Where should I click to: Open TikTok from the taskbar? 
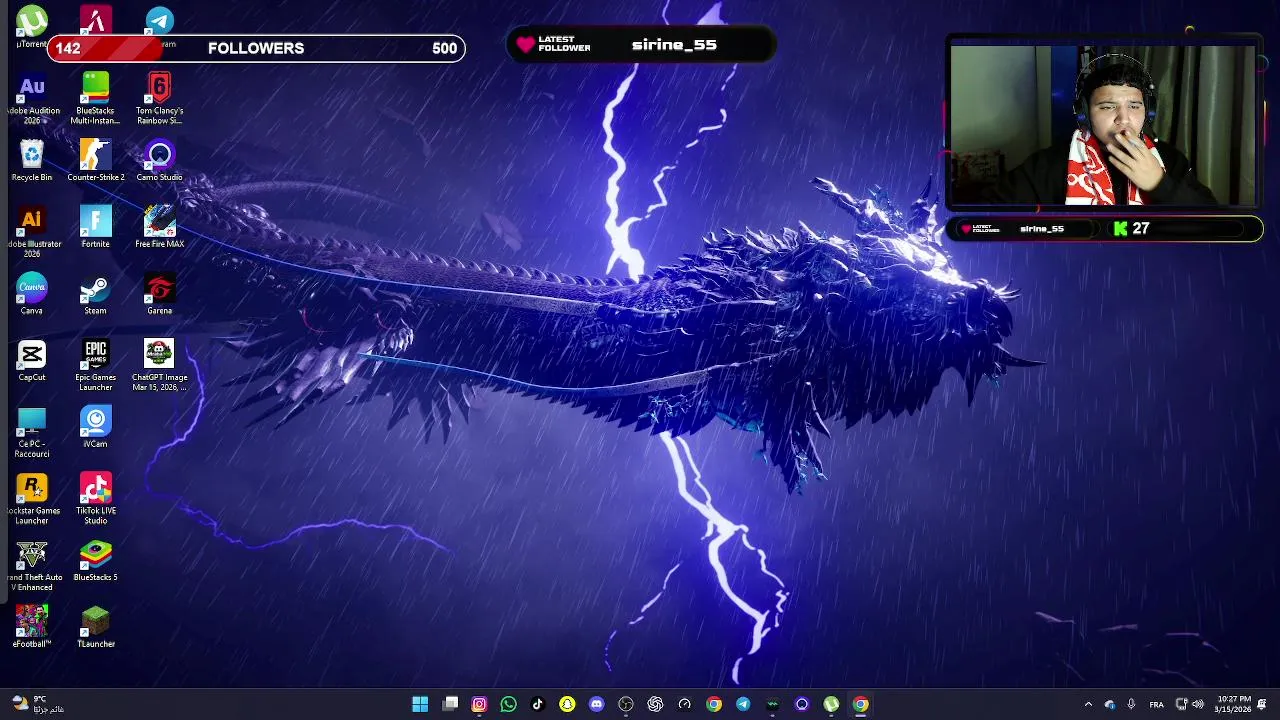point(538,704)
